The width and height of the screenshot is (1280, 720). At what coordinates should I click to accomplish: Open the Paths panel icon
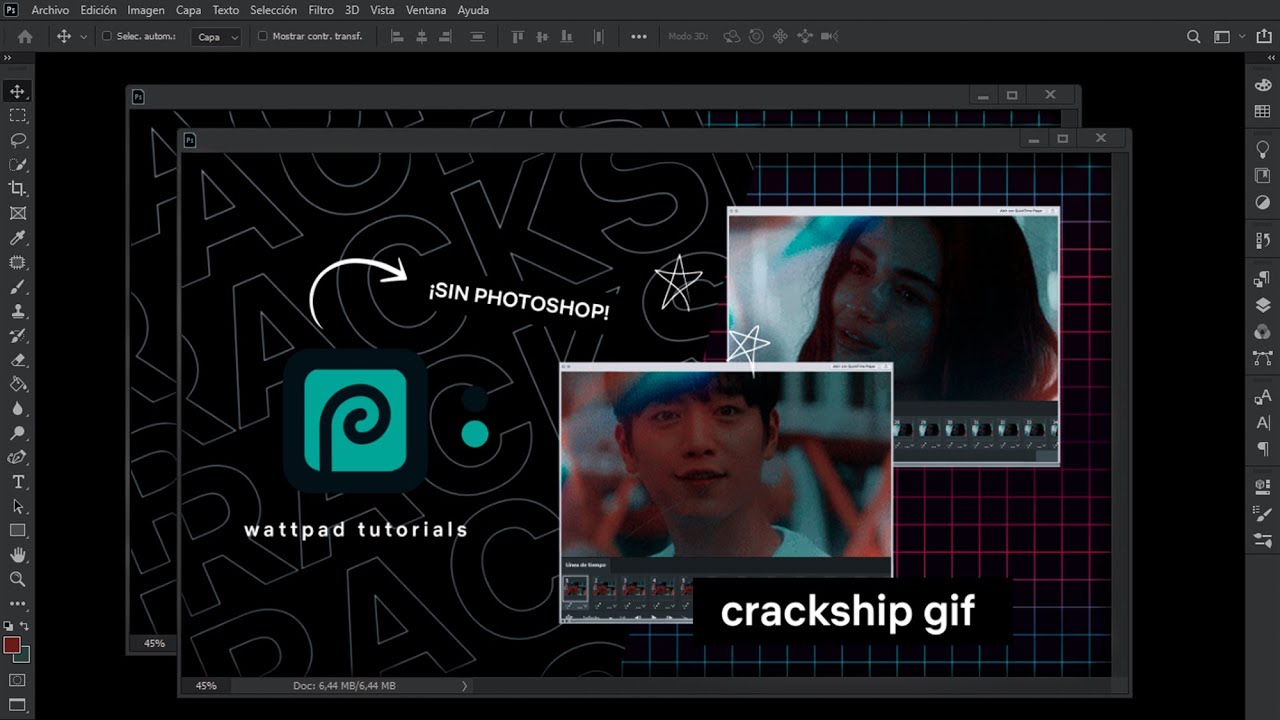[1262, 357]
